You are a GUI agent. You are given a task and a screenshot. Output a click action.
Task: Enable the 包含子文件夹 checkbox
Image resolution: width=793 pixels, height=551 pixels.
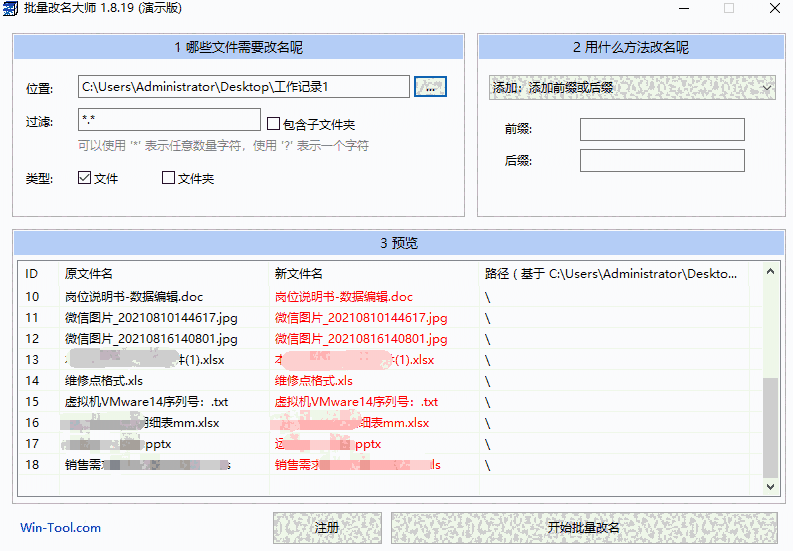click(x=273, y=123)
